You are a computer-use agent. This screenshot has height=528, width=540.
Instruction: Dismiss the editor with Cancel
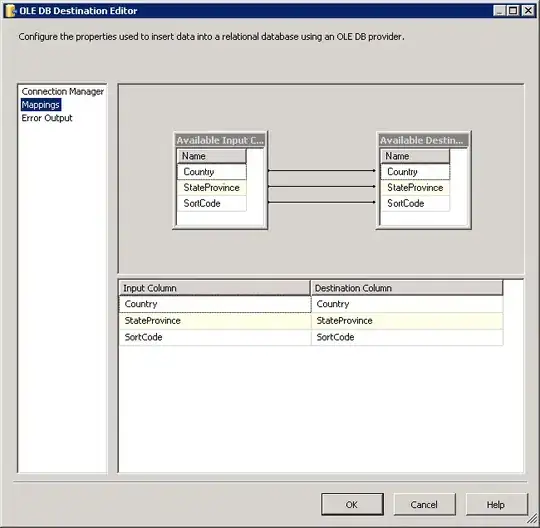(424, 504)
